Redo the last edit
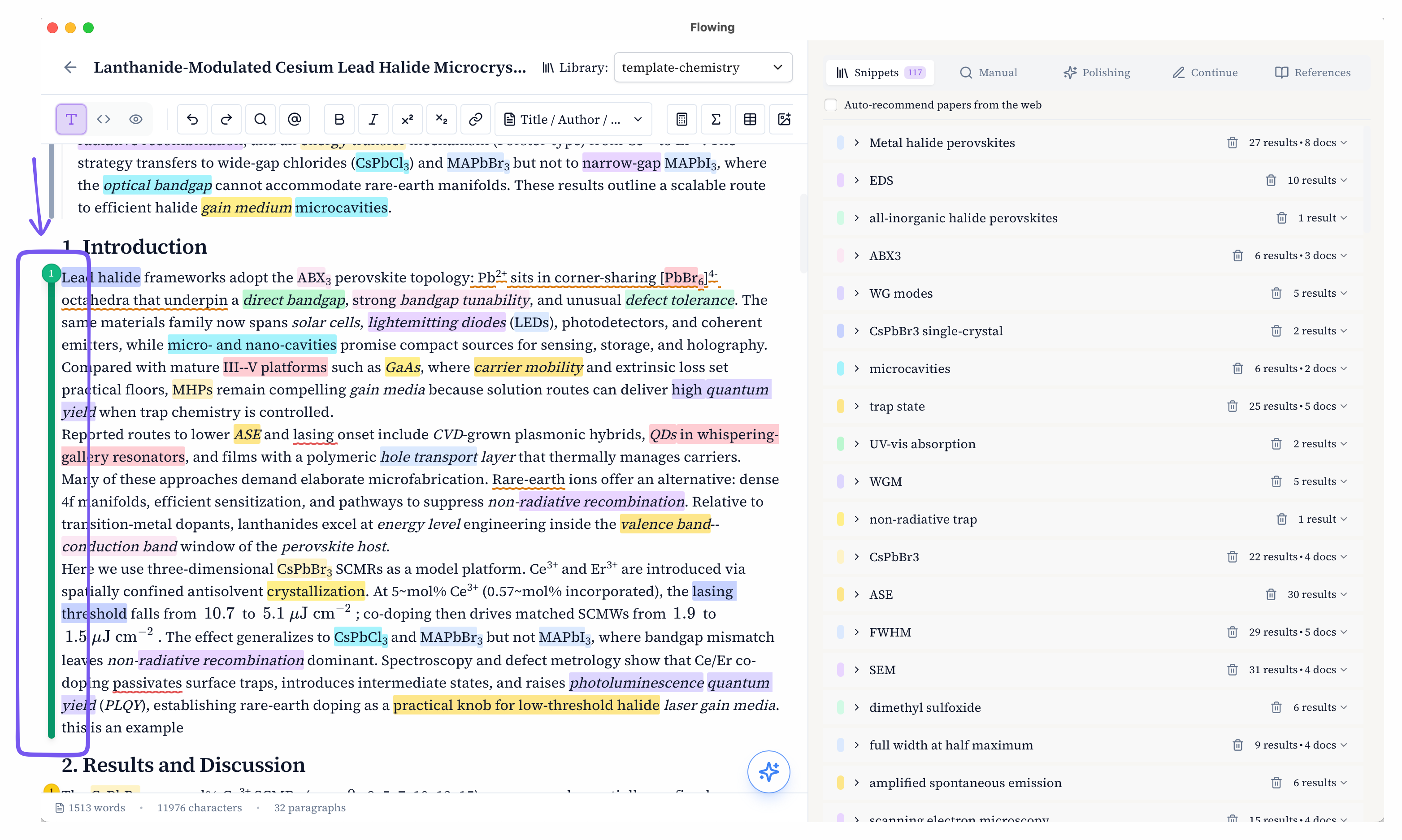1402x840 pixels. coord(226,119)
